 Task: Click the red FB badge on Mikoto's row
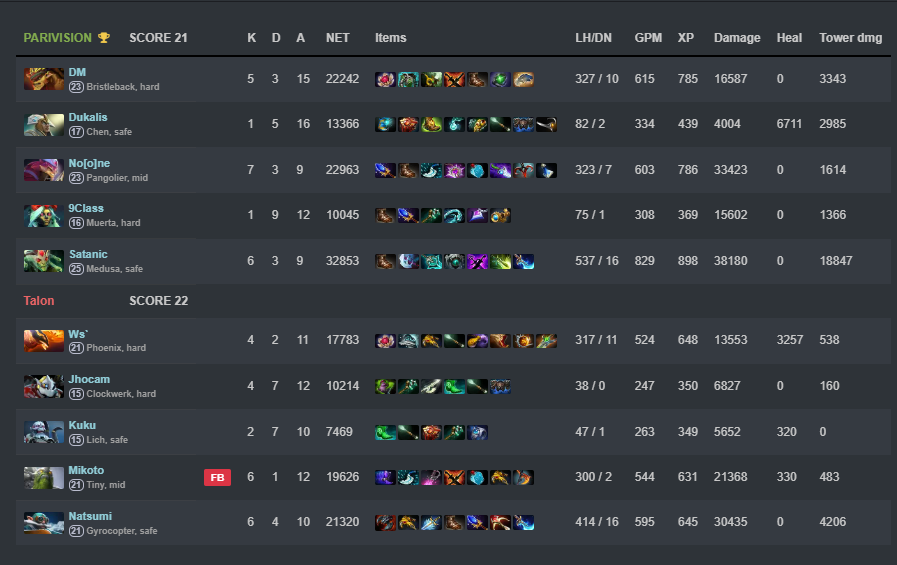coord(217,478)
